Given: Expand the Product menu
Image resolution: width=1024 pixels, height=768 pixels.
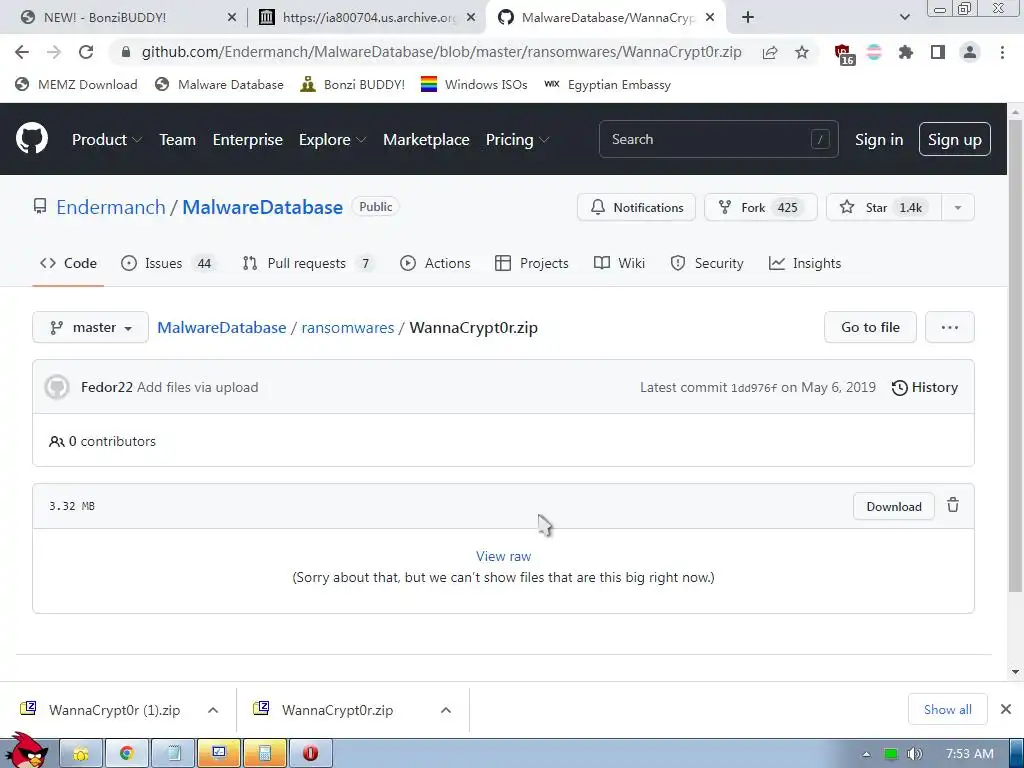Looking at the screenshot, I should (107, 140).
